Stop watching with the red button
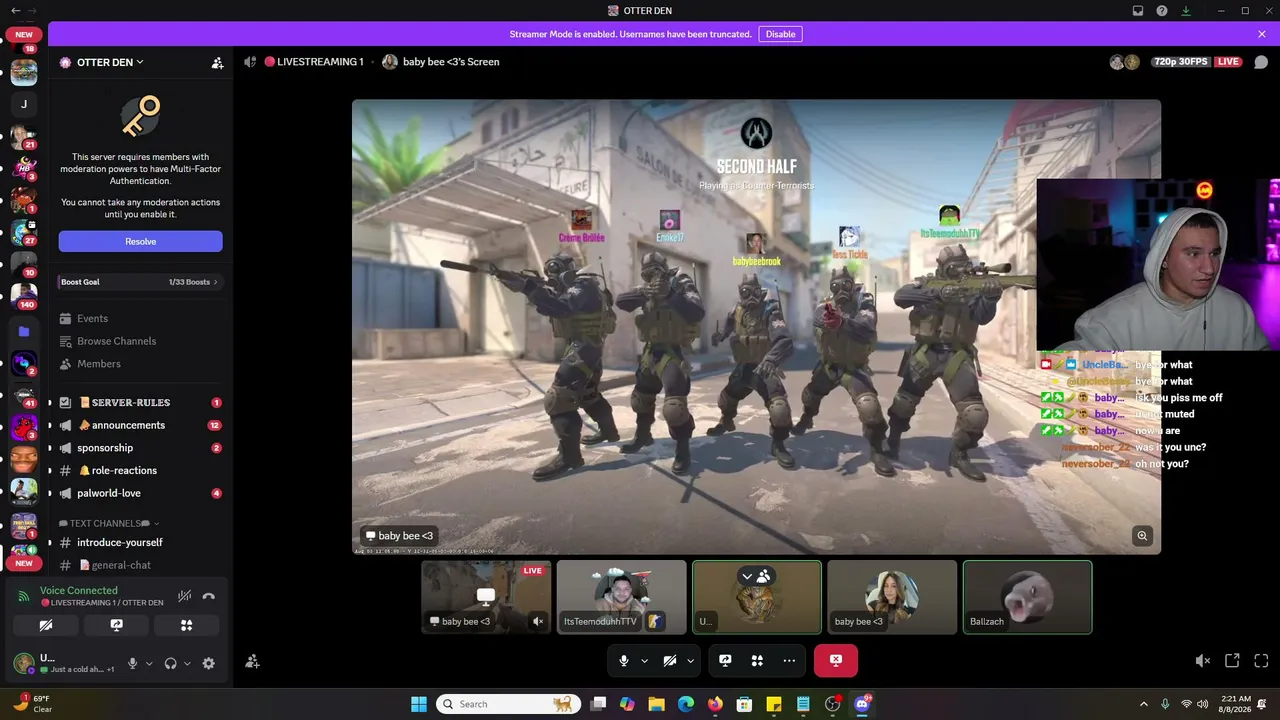 point(836,661)
